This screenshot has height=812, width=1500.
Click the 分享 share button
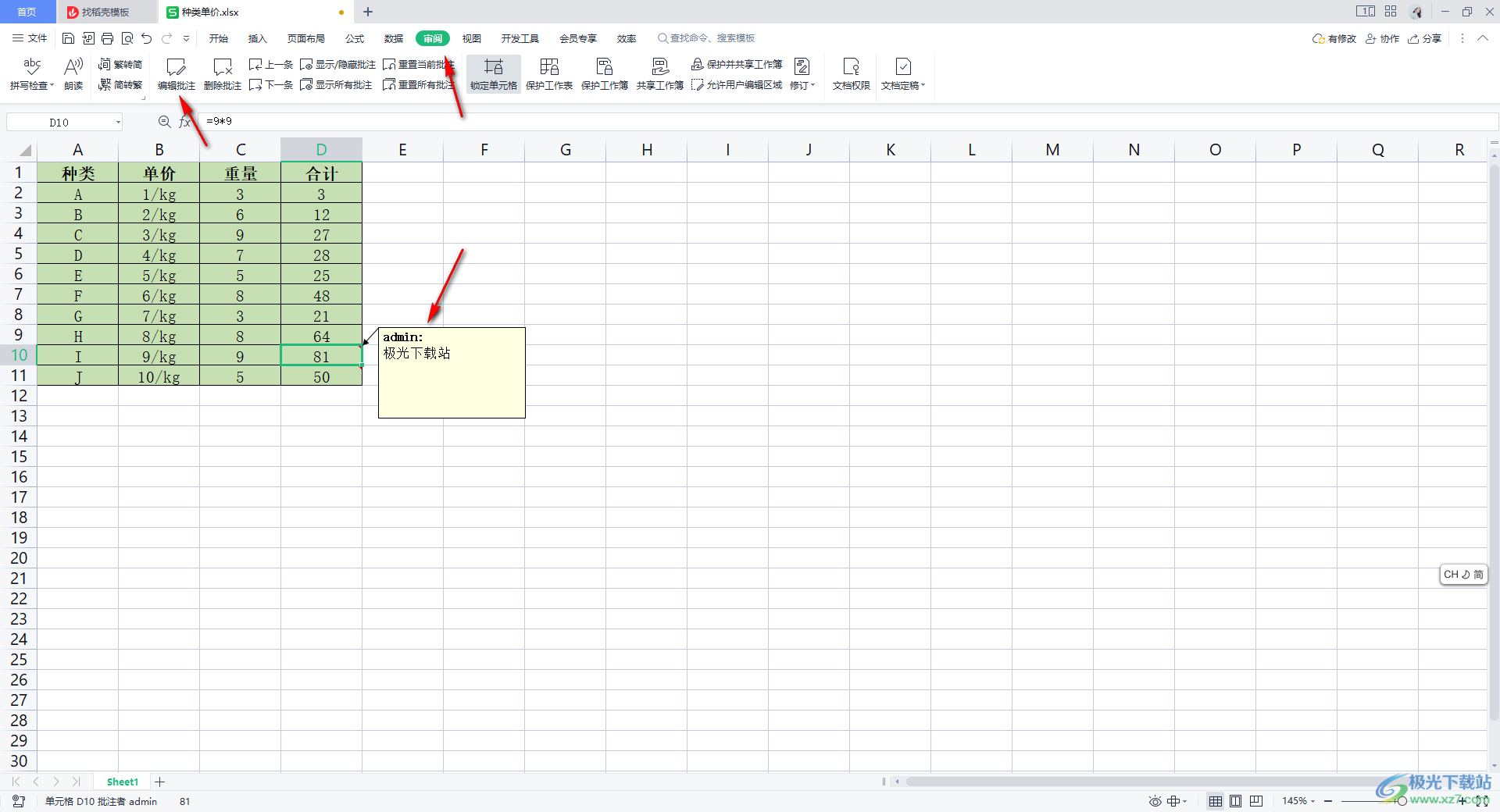(x=1425, y=38)
